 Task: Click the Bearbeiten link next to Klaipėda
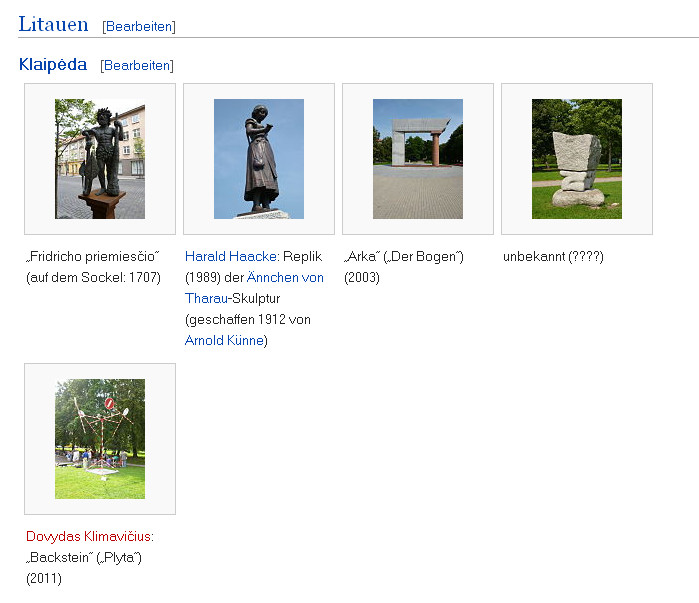point(137,66)
